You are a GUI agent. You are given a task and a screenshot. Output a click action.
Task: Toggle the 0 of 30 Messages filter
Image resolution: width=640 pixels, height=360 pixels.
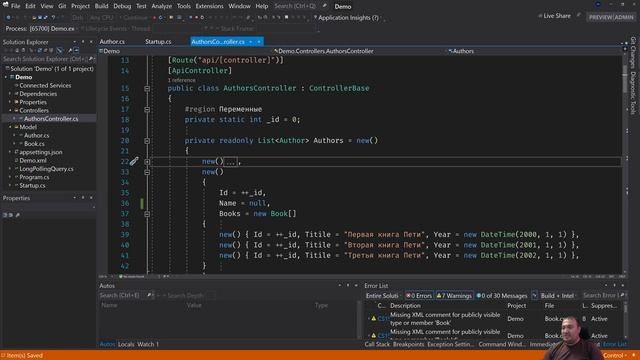pos(502,296)
